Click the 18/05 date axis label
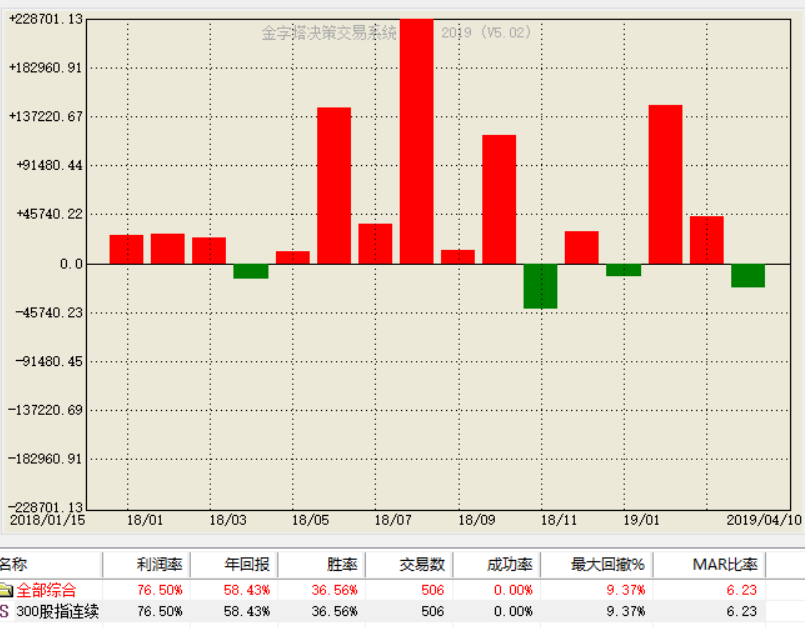The image size is (805, 628). tap(310, 520)
